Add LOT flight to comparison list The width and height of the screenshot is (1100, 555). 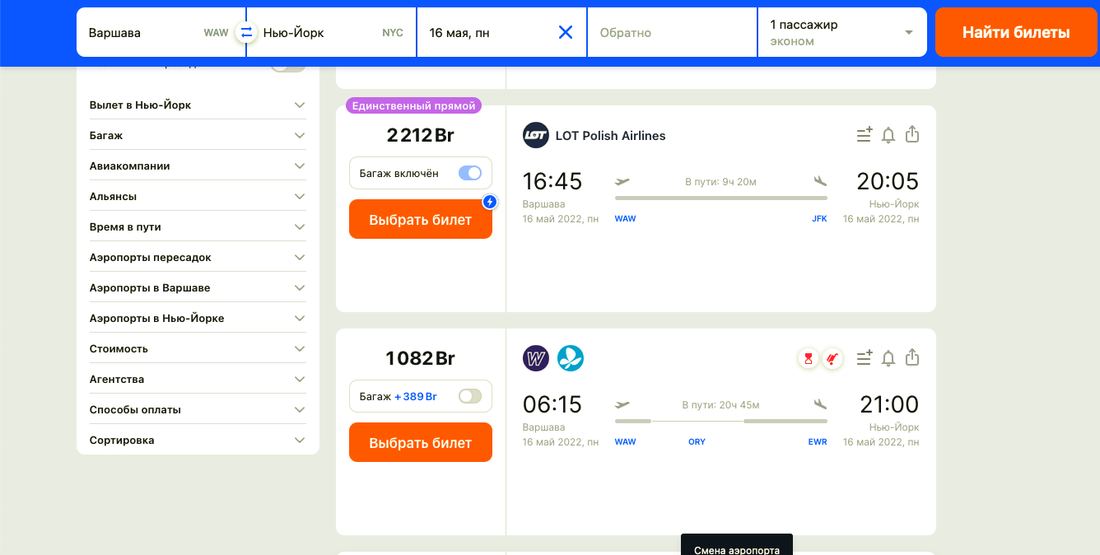click(x=864, y=135)
